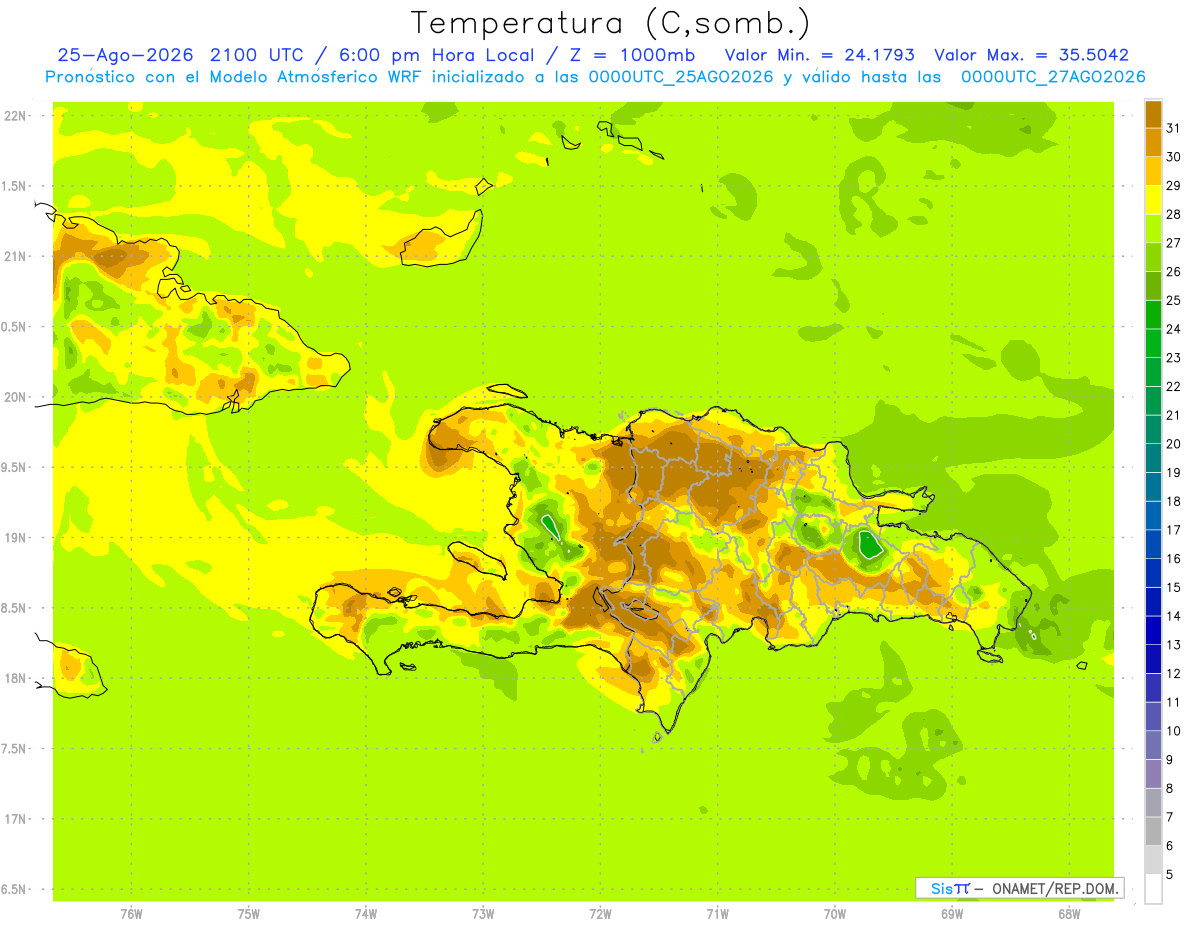This screenshot has height=927, width=1200.
Task: Click the 19N latitude label
Action: [x=15, y=538]
